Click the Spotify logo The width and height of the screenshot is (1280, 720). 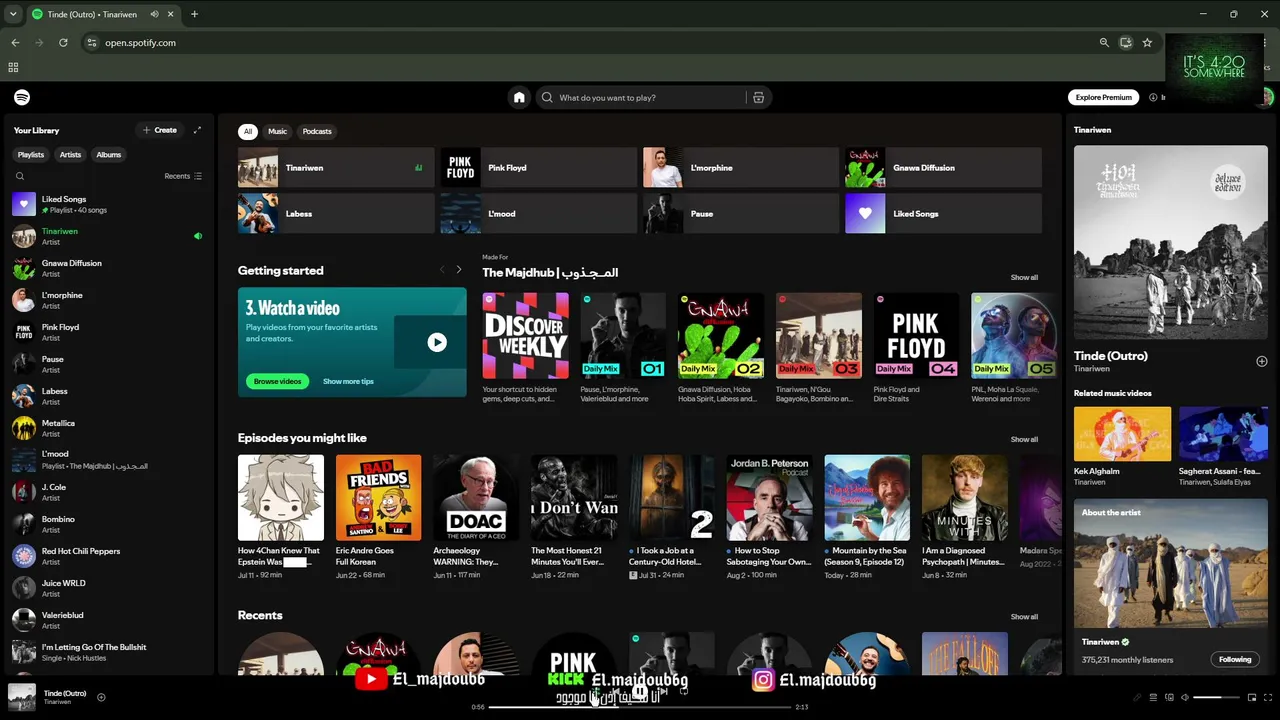22,97
